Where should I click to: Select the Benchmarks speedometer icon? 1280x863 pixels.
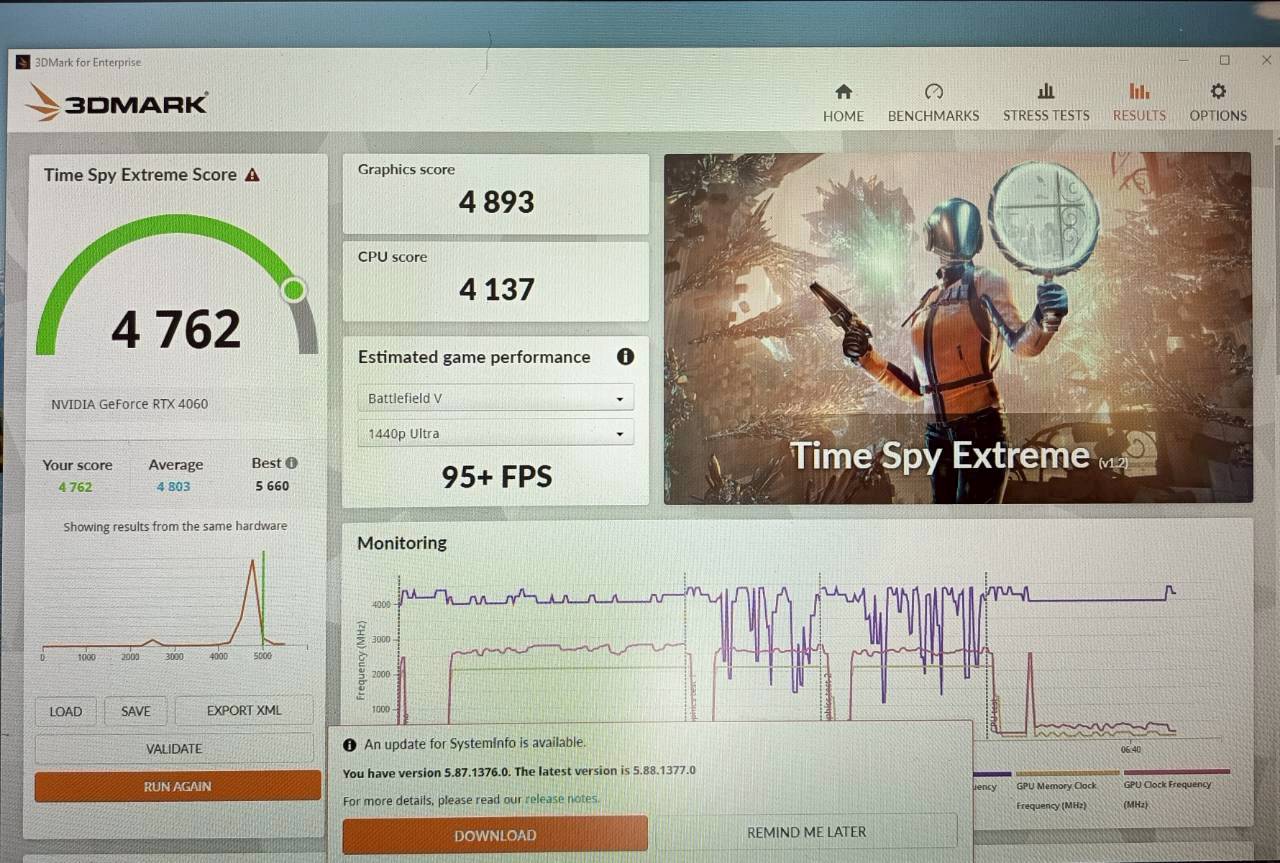pyautogui.click(x=933, y=90)
